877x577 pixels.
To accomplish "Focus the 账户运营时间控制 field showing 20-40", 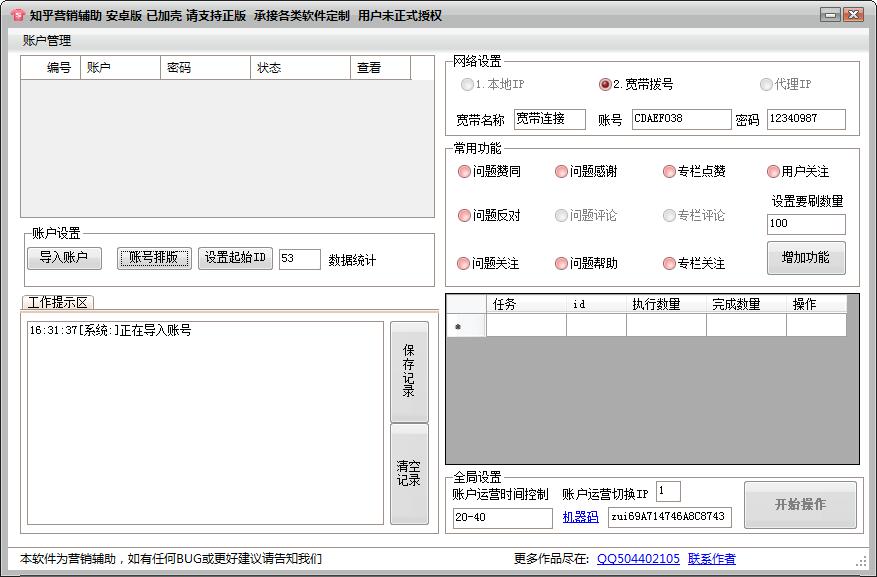I will click(x=502, y=518).
